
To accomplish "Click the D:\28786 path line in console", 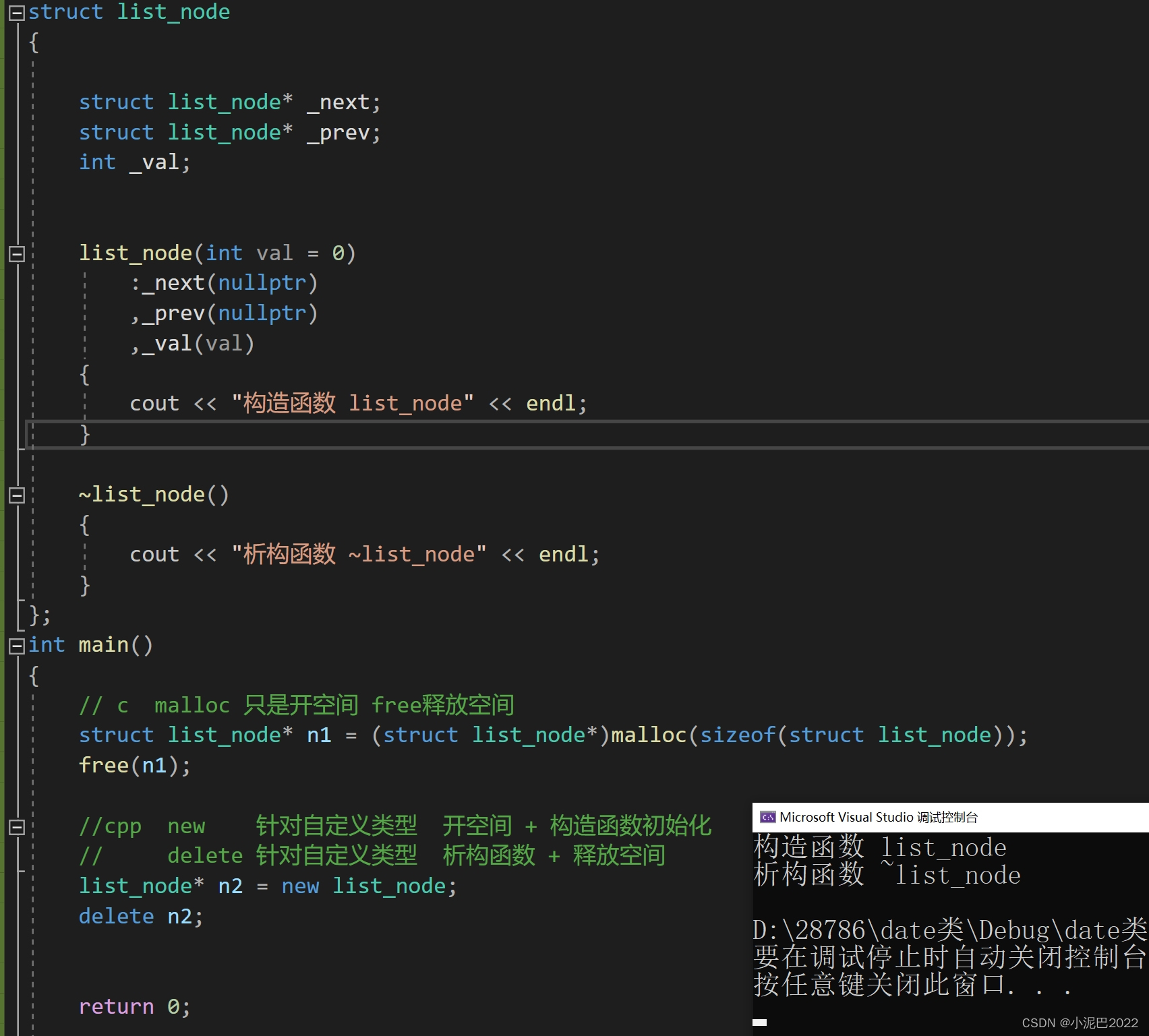I will point(950,930).
